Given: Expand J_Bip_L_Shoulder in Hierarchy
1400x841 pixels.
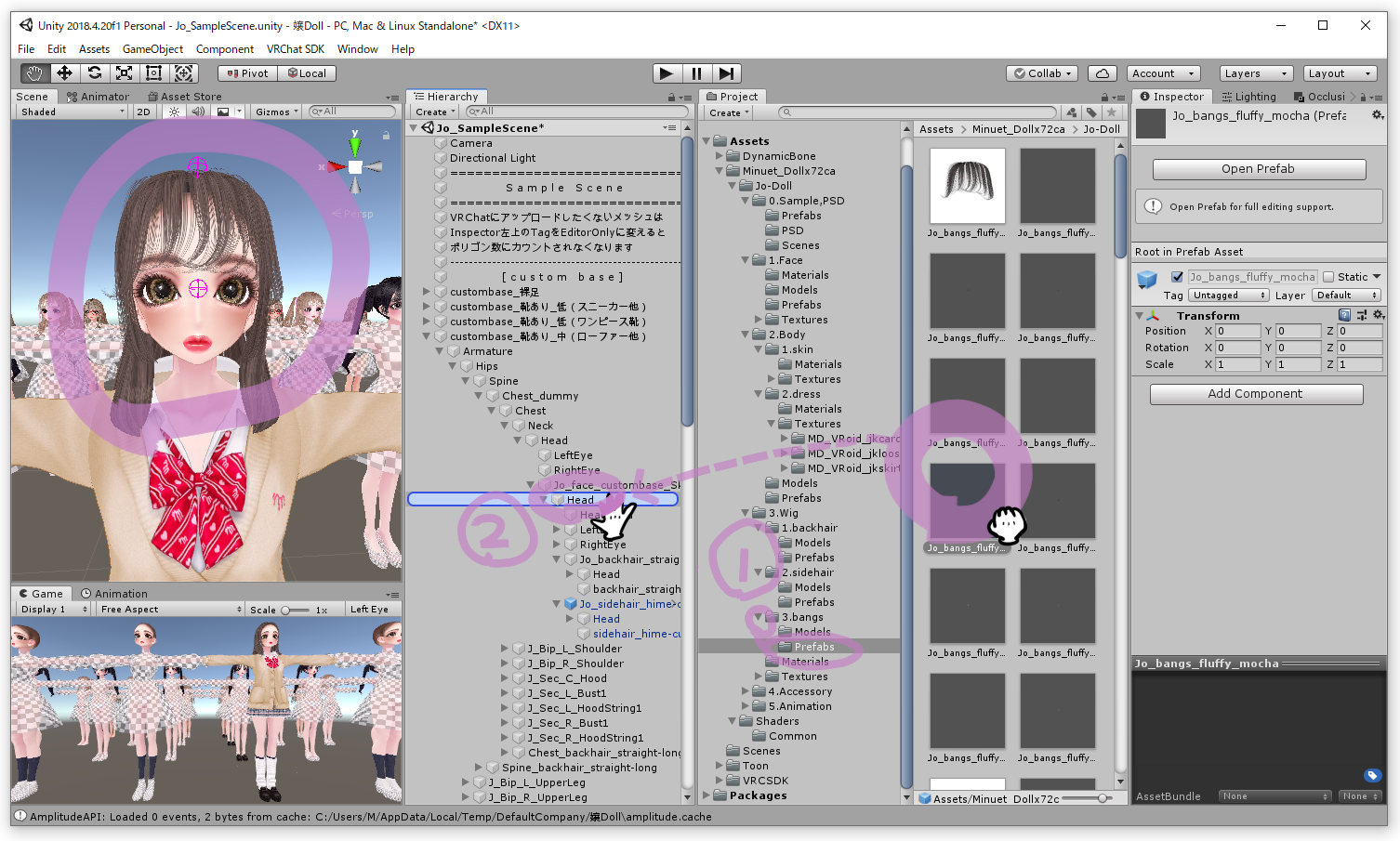Looking at the screenshot, I should pyautogui.click(x=505, y=649).
